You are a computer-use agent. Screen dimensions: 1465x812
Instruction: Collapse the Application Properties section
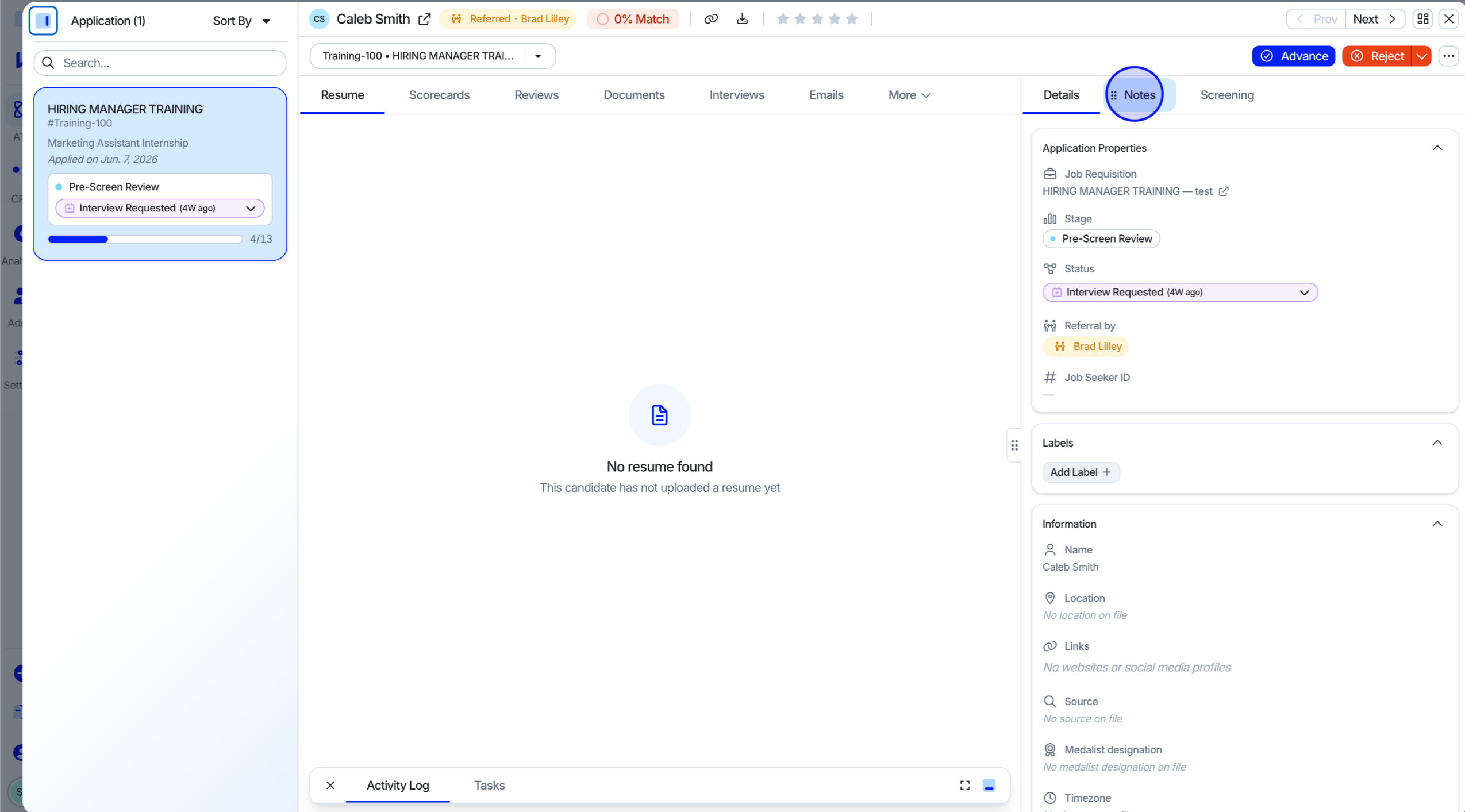click(1437, 148)
